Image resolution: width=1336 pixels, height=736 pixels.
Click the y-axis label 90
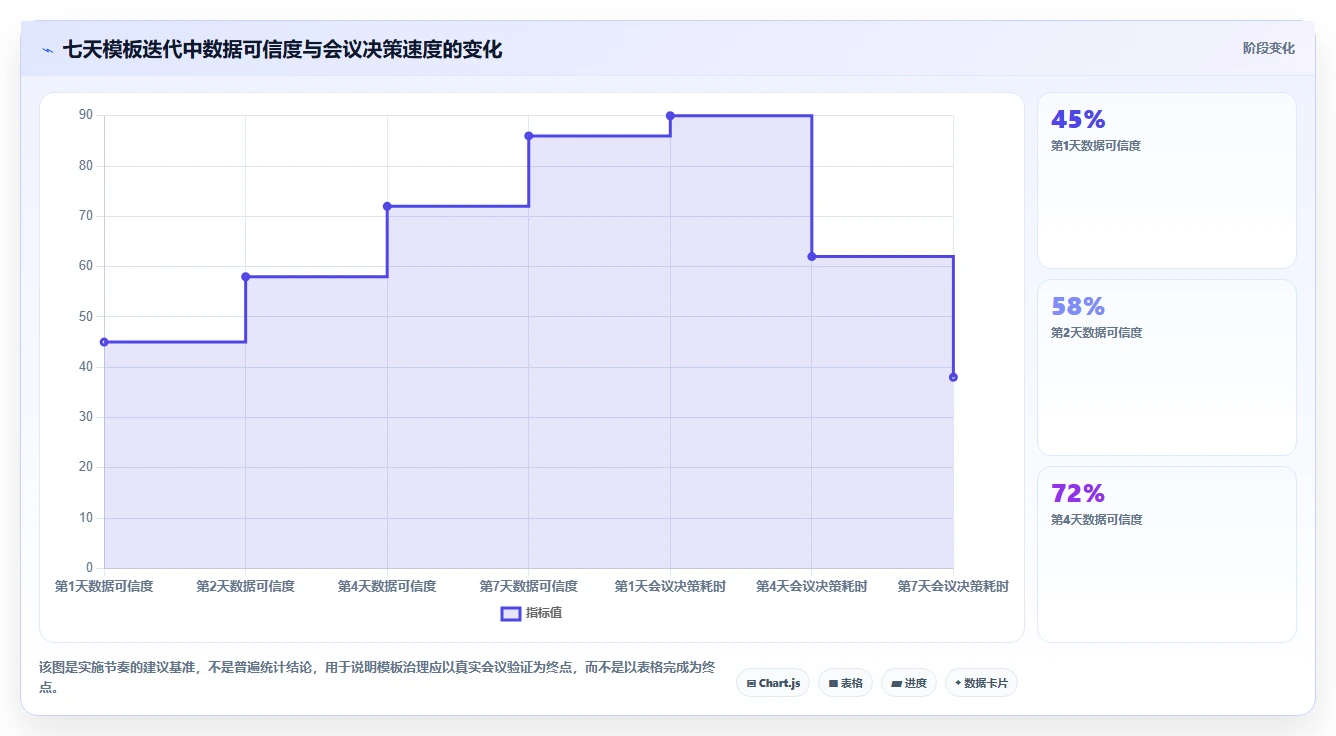point(86,115)
